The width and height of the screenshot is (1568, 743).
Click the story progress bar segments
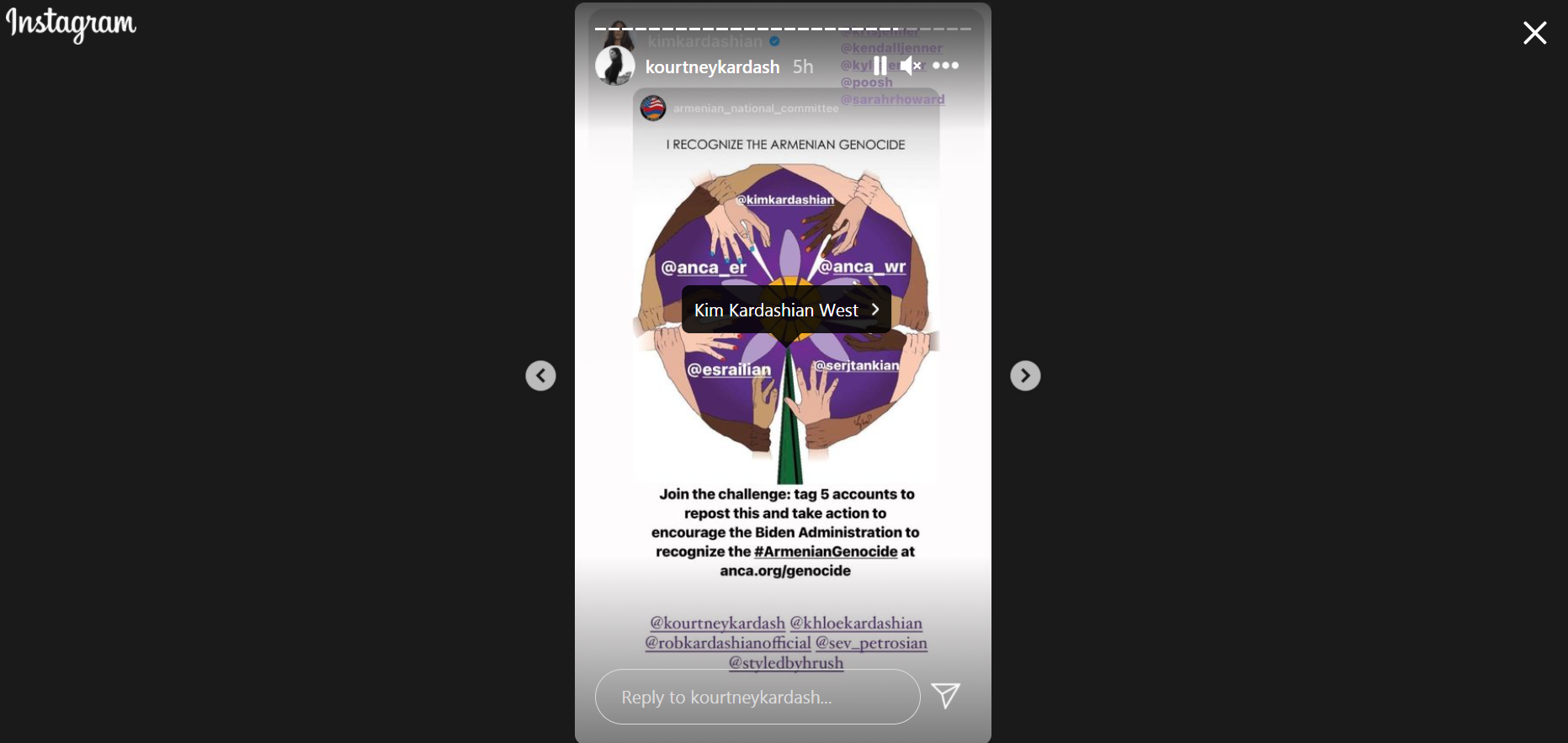pyautogui.click(x=783, y=29)
